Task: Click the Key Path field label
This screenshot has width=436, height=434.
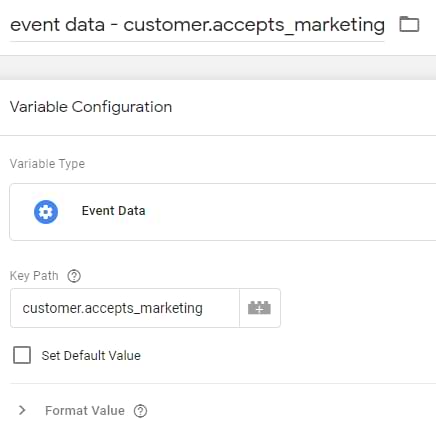Action: tap(34, 276)
